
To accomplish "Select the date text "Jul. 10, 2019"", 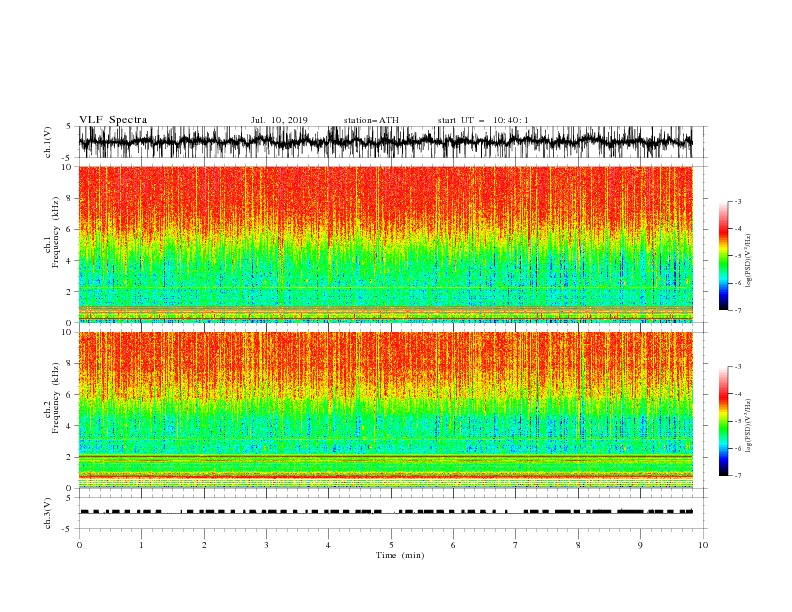I will (x=279, y=120).
